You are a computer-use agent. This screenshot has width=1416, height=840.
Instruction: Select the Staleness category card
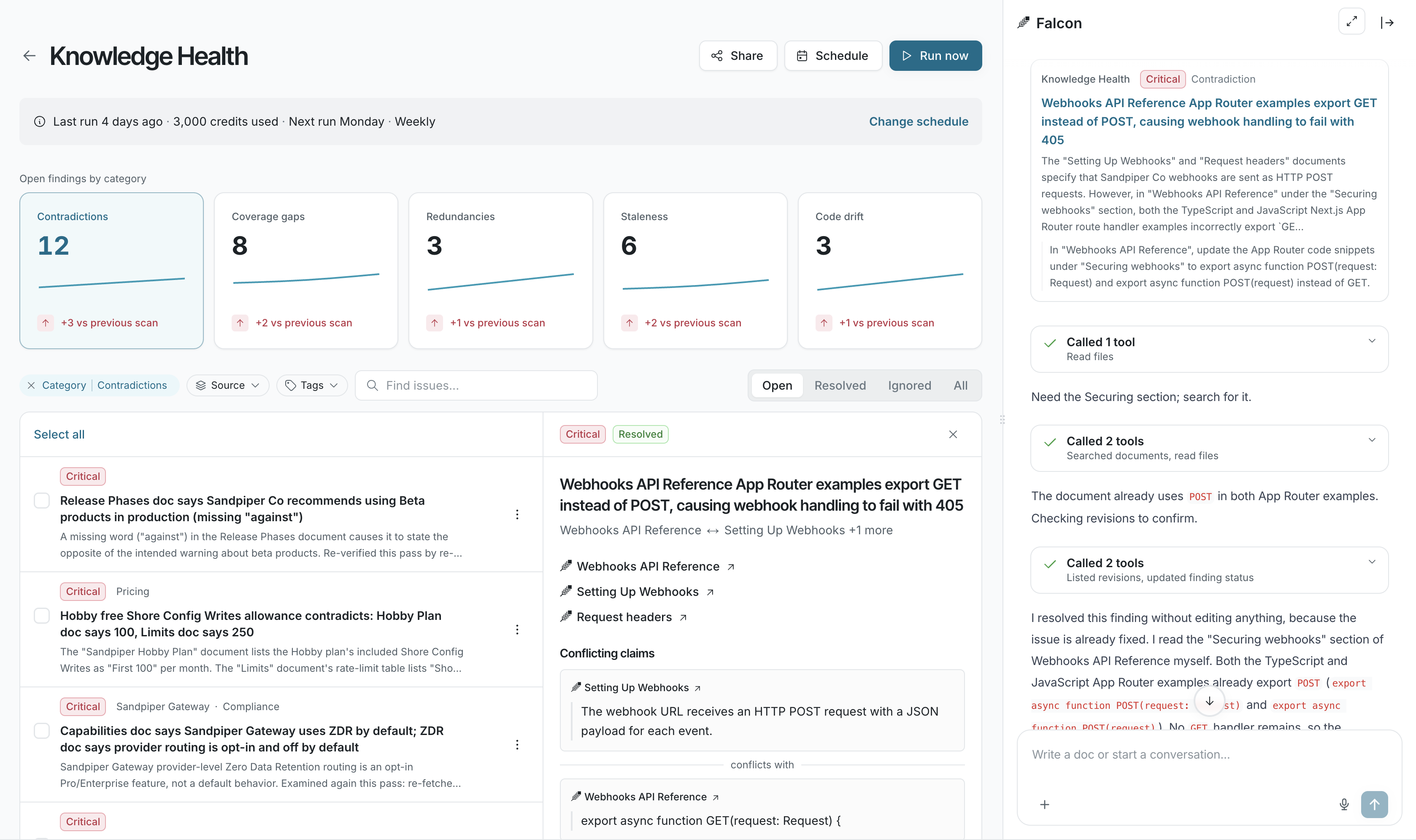[695, 271]
